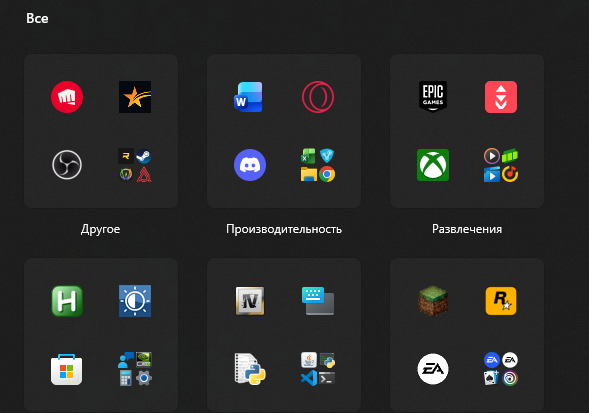The image size is (589, 413).
Task: Open the Rockstar Games Launcher
Action: [501, 301]
